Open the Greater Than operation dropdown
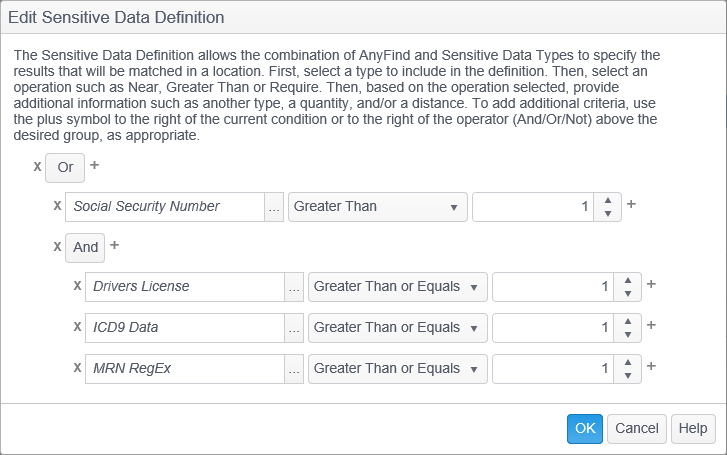The height and width of the screenshot is (455, 727). coord(377,207)
